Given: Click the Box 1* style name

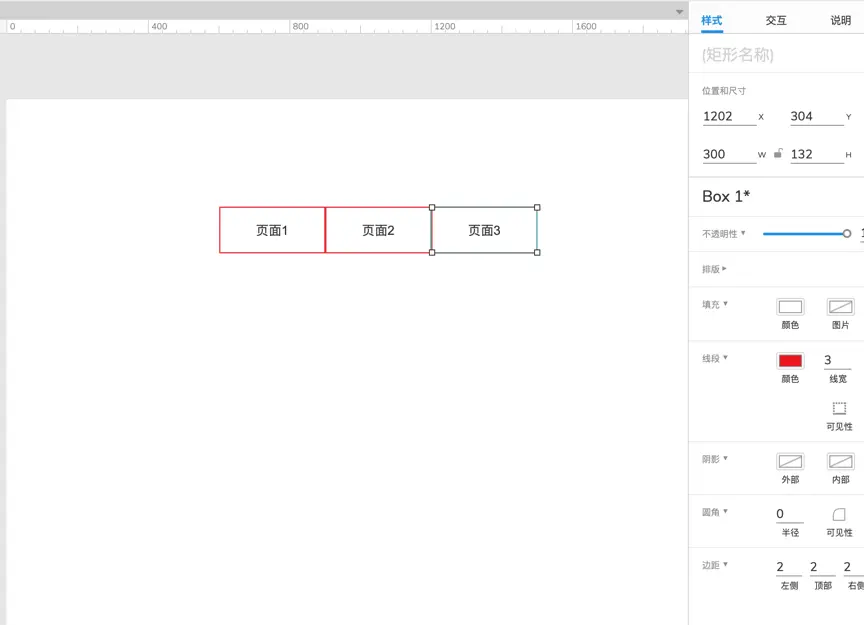Looking at the screenshot, I should click(726, 196).
